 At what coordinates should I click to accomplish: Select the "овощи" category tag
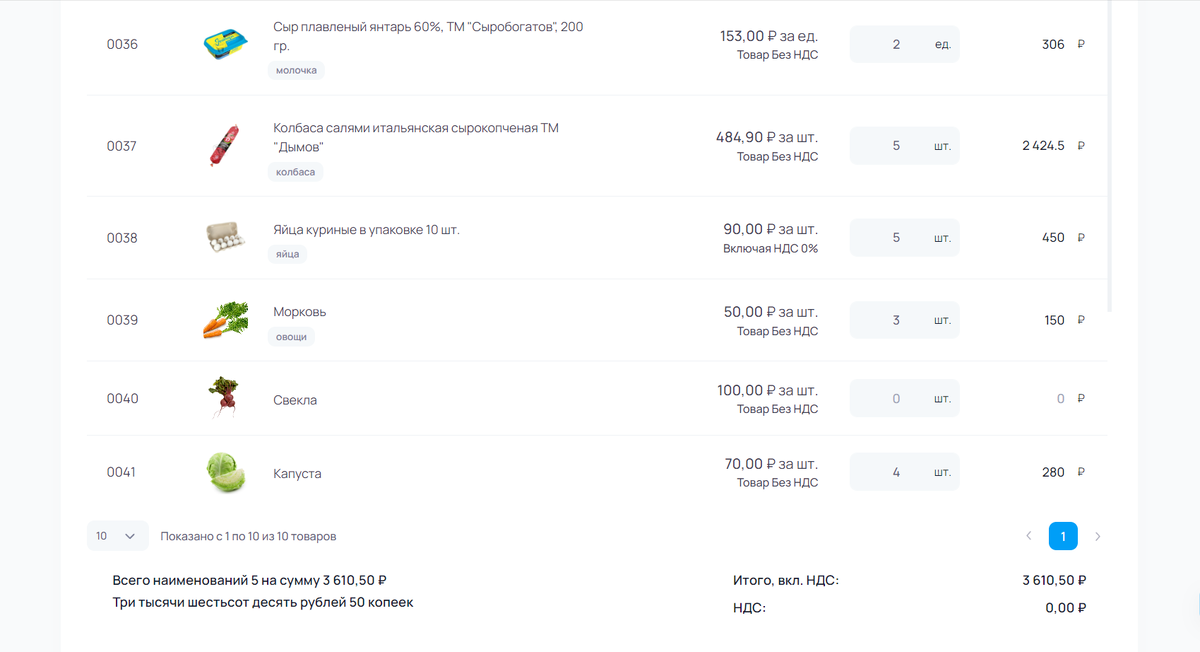[x=291, y=337]
